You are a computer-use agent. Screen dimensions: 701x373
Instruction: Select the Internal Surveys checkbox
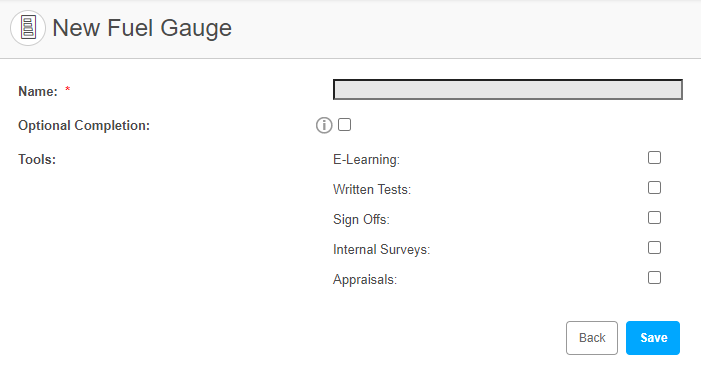(655, 247)
